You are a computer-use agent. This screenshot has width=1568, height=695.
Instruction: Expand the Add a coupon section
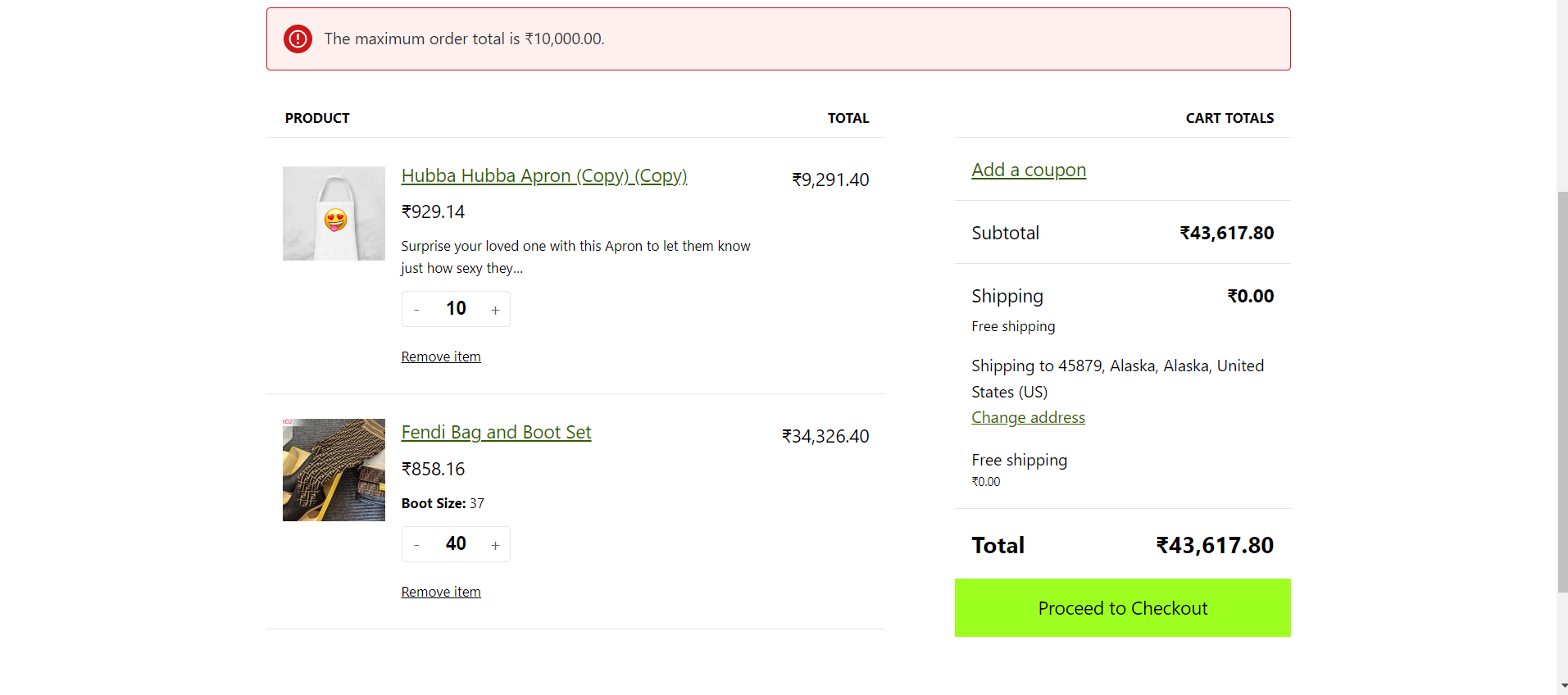1029,170
